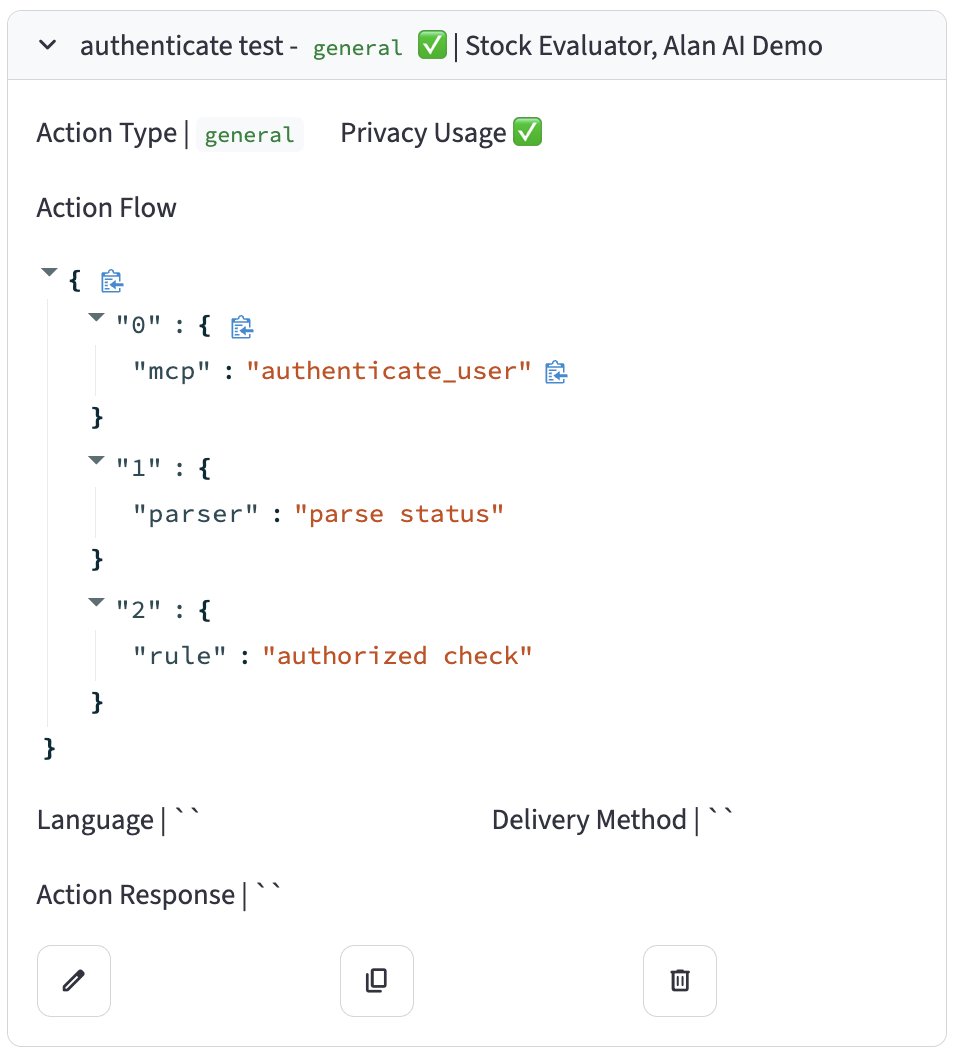
Task: Copy the "0" node with clipboard icon
Action: click(x=242, y=327)
